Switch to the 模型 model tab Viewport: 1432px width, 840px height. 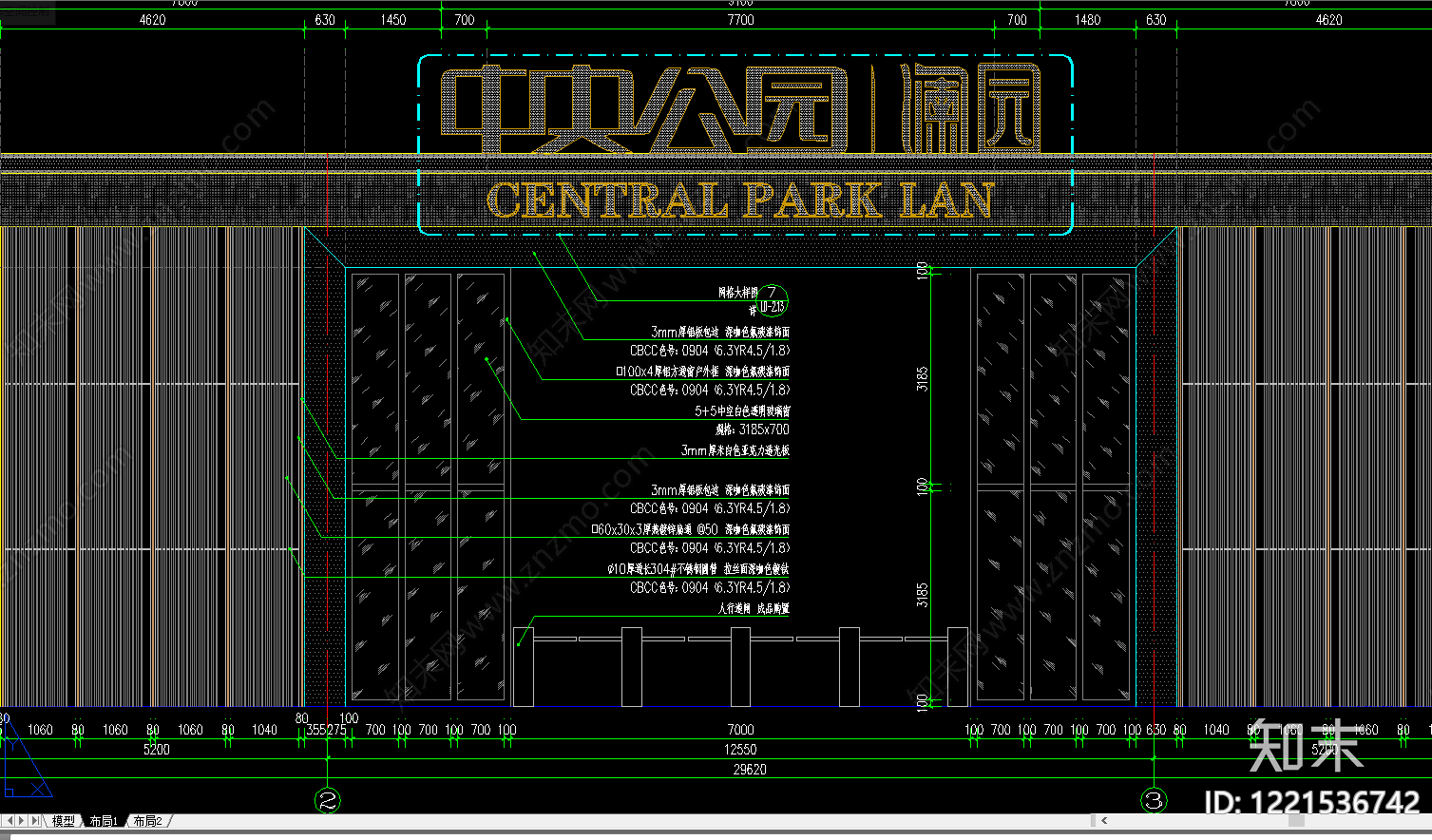coord(64,821)
